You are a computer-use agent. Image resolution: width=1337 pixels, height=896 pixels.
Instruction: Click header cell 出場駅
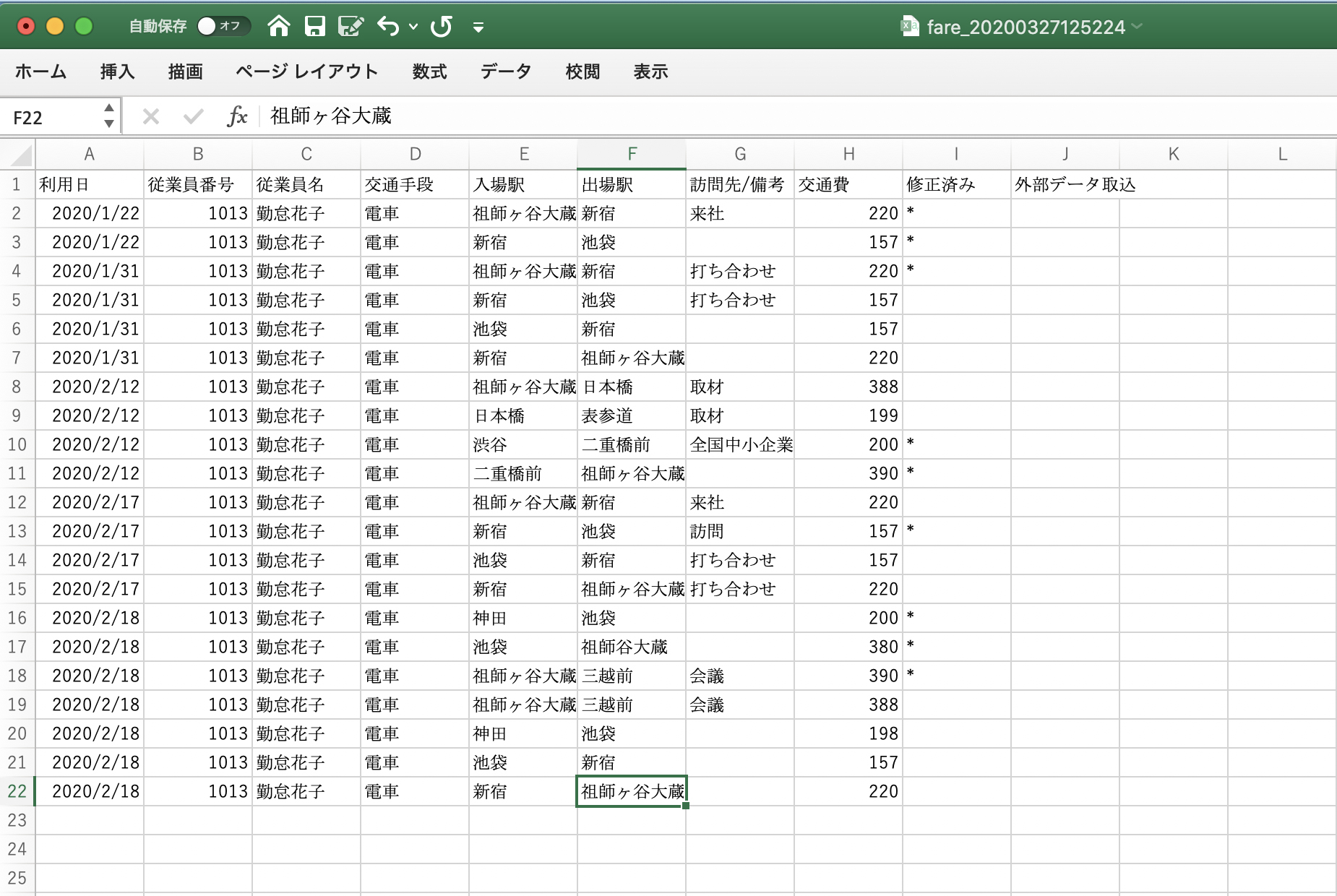coord(632,184)
